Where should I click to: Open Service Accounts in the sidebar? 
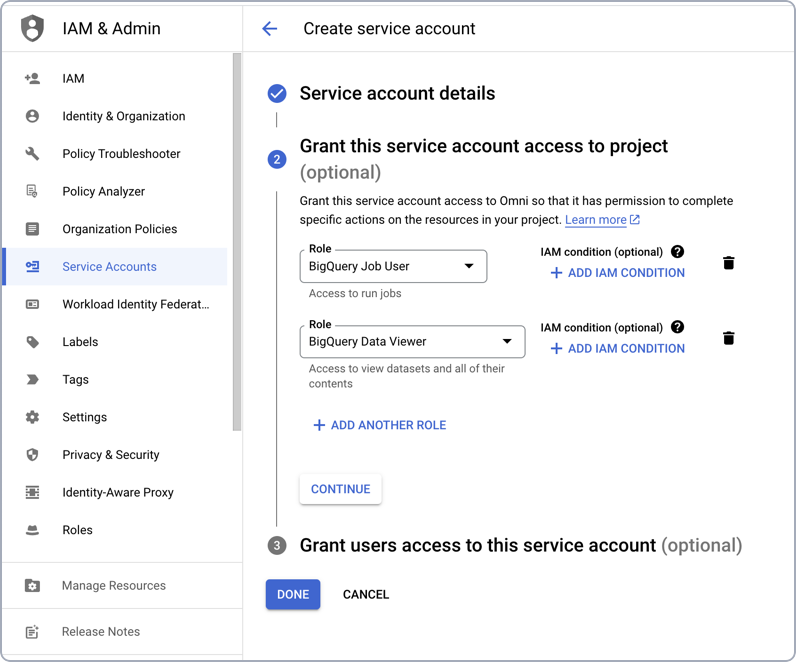(x=109, y=267)
